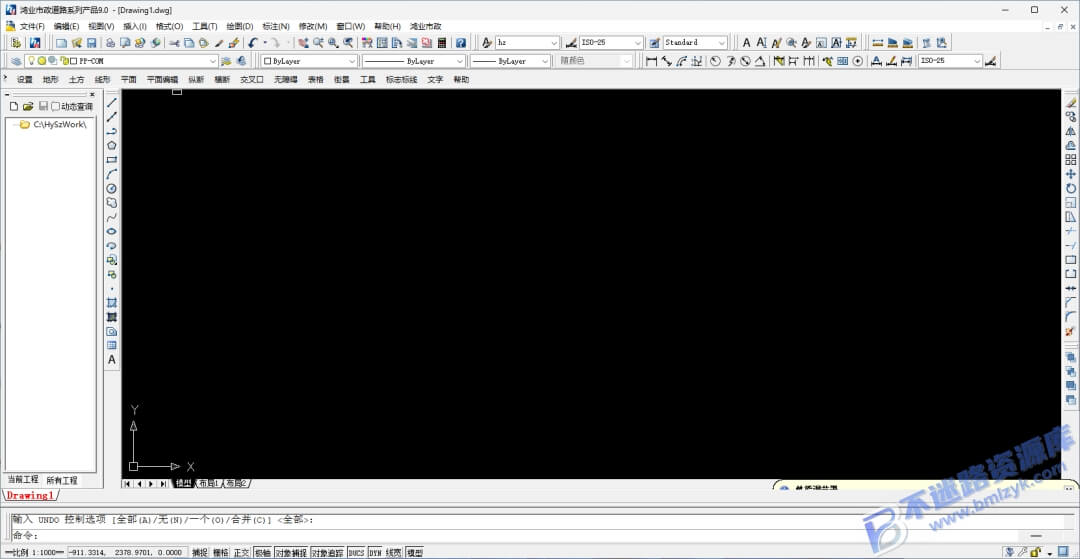Image resolution: width=1080 pixels, height=559 pixels.
Task: Select the Line drawing tool
Action: (112, 103)
